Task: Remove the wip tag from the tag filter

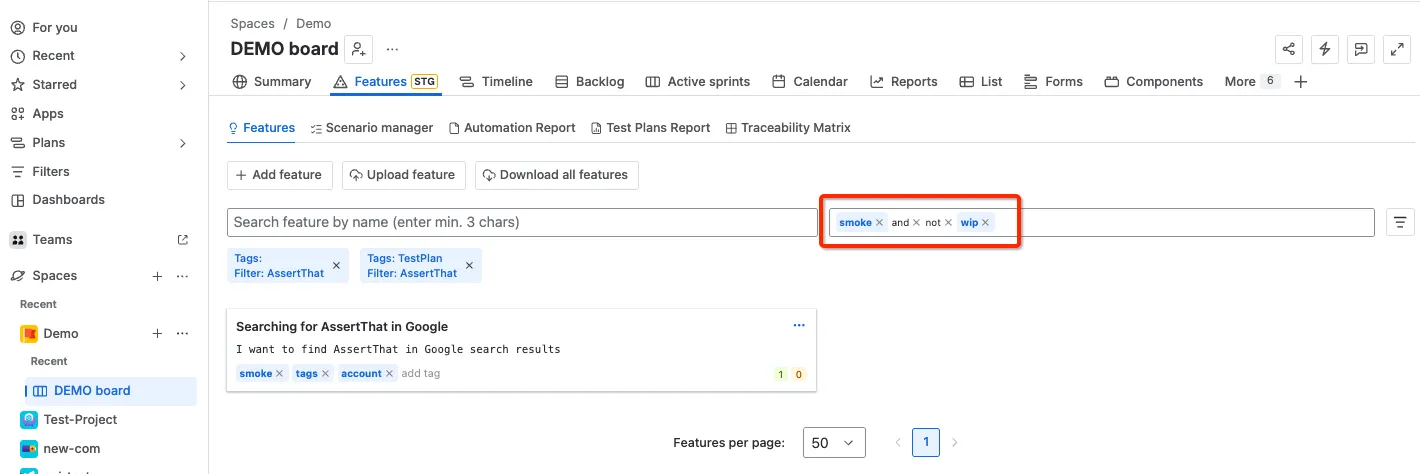Action: (x=985, y=223)
